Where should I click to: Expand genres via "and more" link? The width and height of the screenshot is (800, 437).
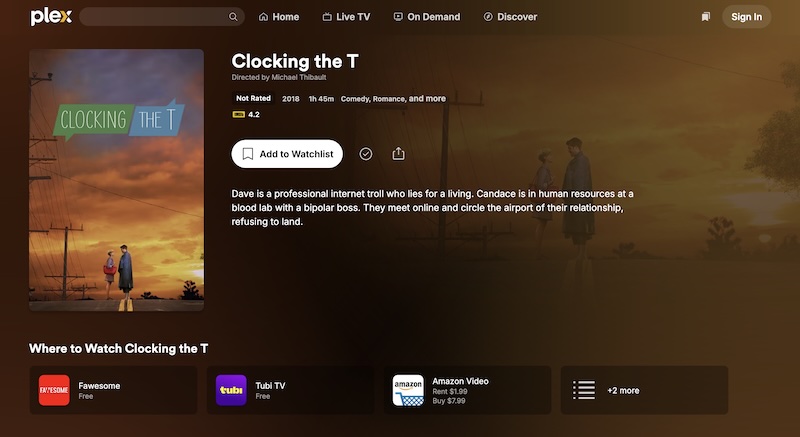click(x=427, y=98)
